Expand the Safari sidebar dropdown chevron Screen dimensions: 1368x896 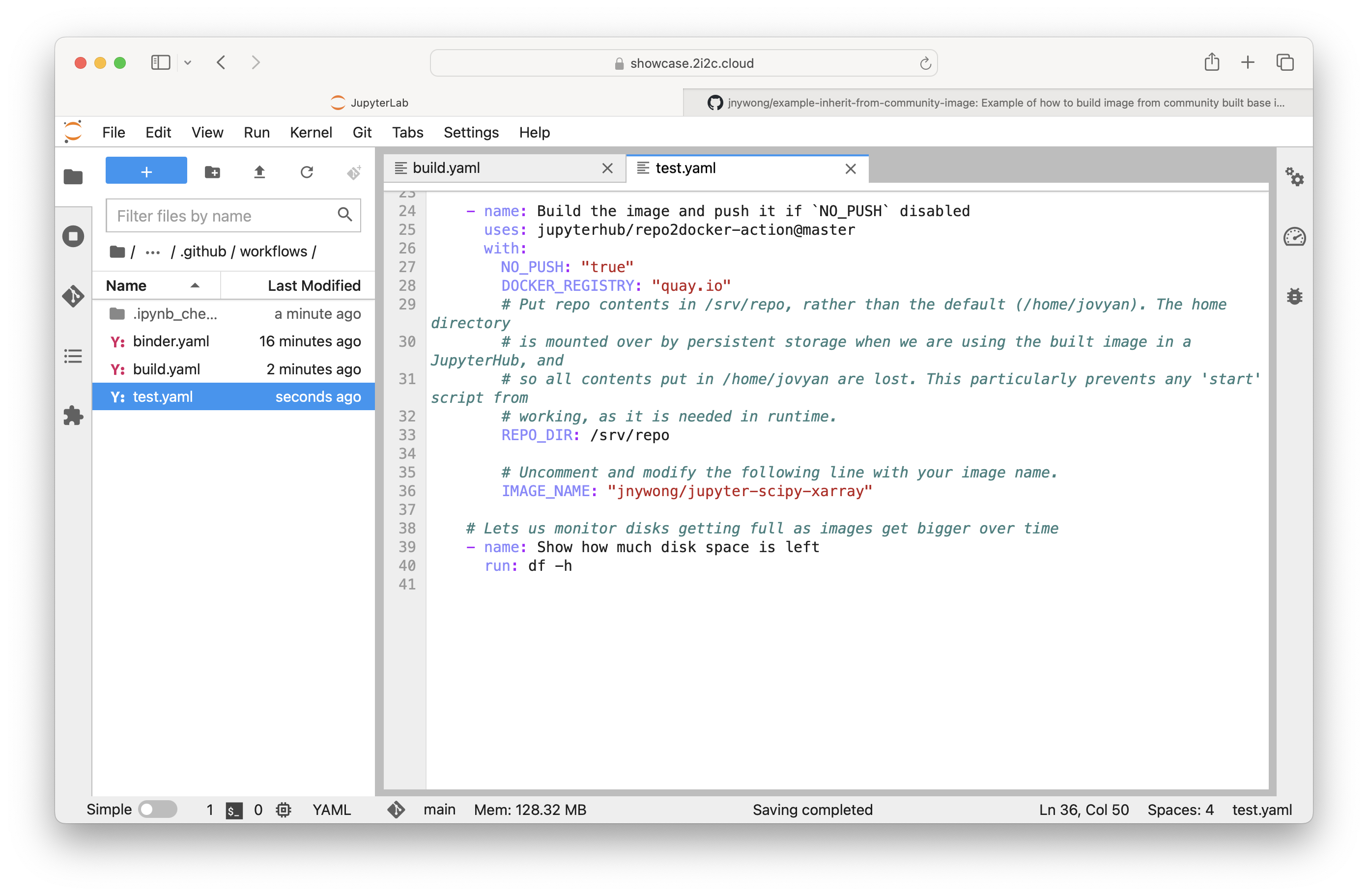tap(187, 63)
